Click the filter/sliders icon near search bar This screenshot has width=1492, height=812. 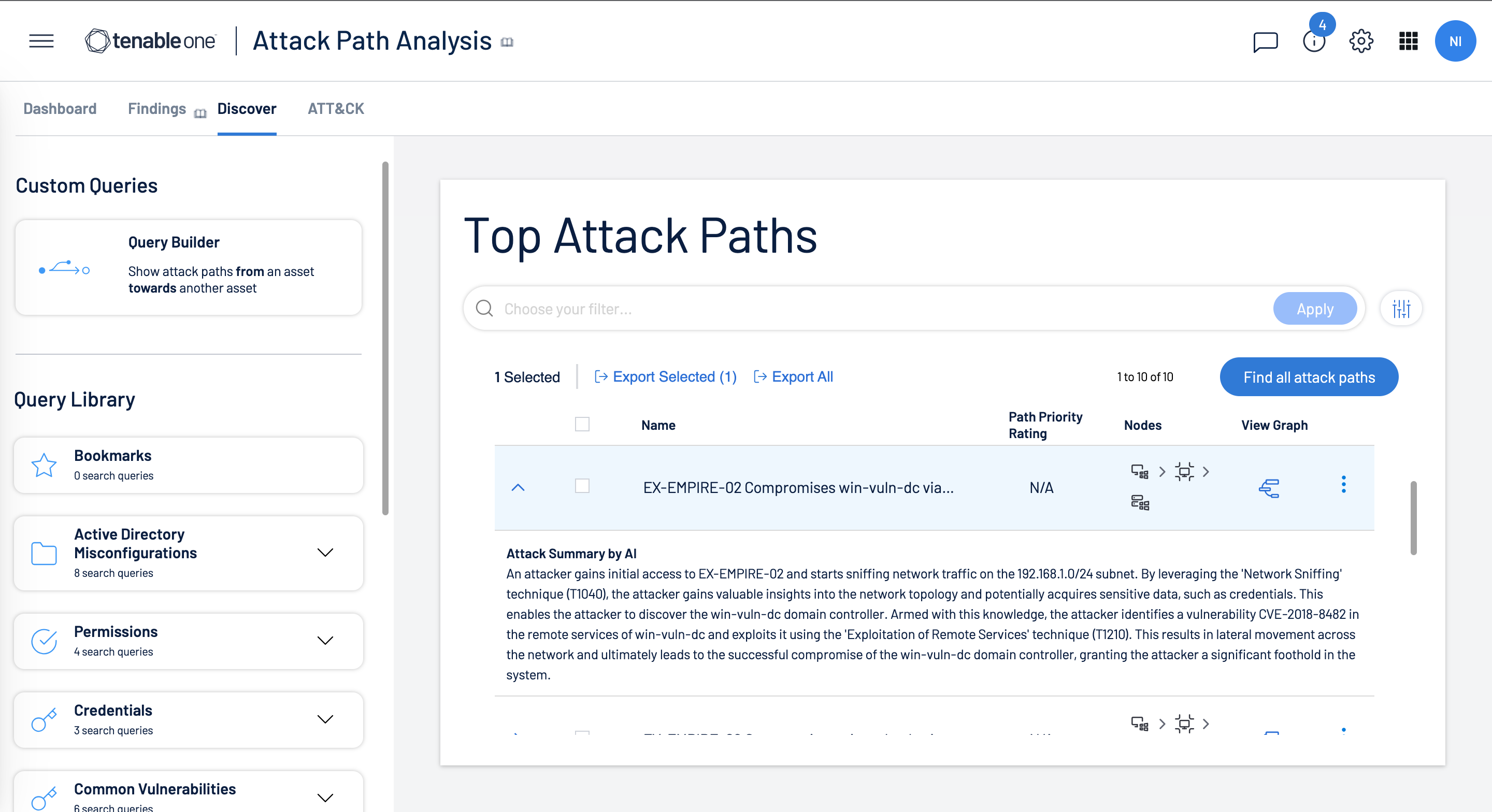1401,308
